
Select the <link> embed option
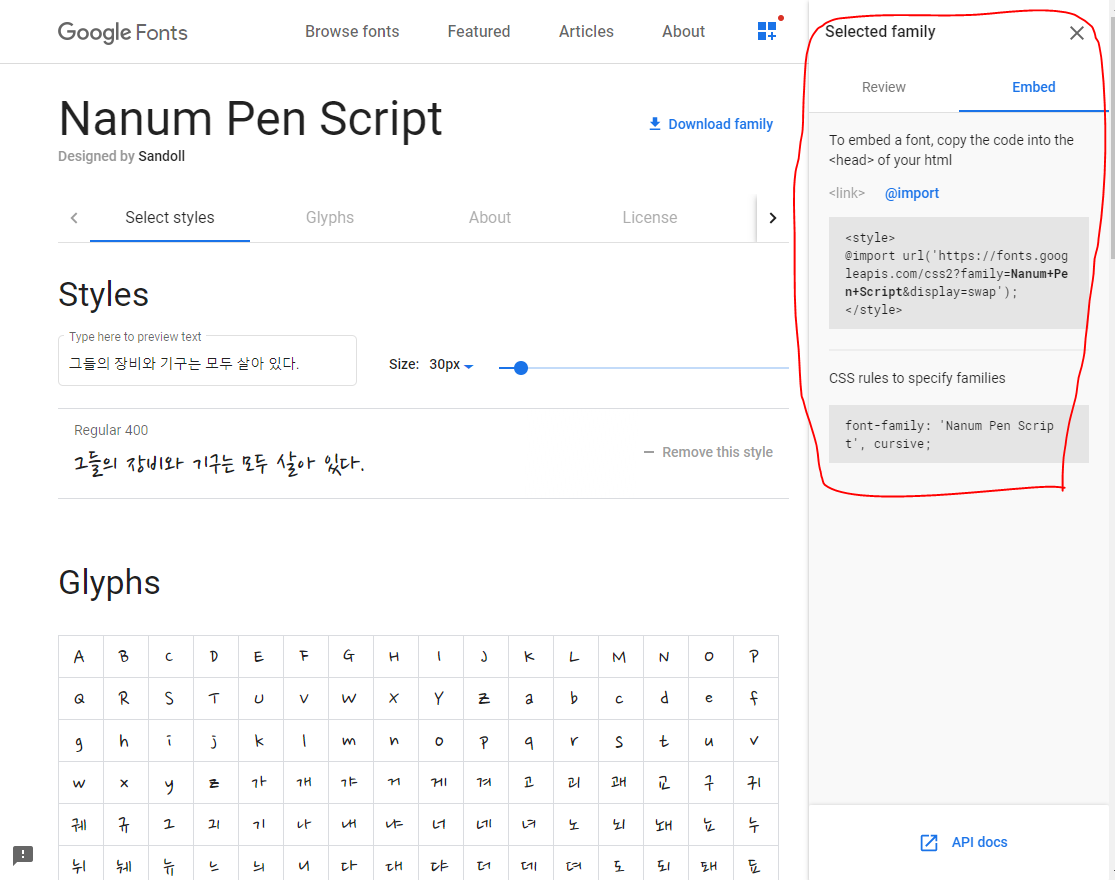(847, 193)
